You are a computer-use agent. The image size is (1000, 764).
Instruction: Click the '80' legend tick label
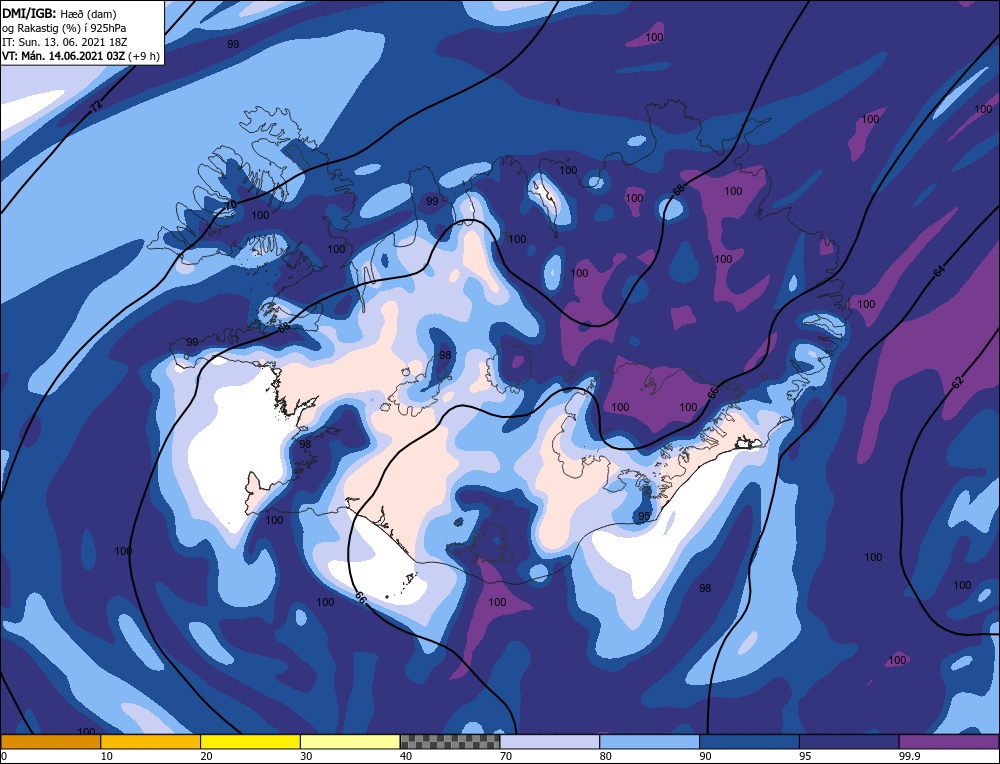coord(606,756)
